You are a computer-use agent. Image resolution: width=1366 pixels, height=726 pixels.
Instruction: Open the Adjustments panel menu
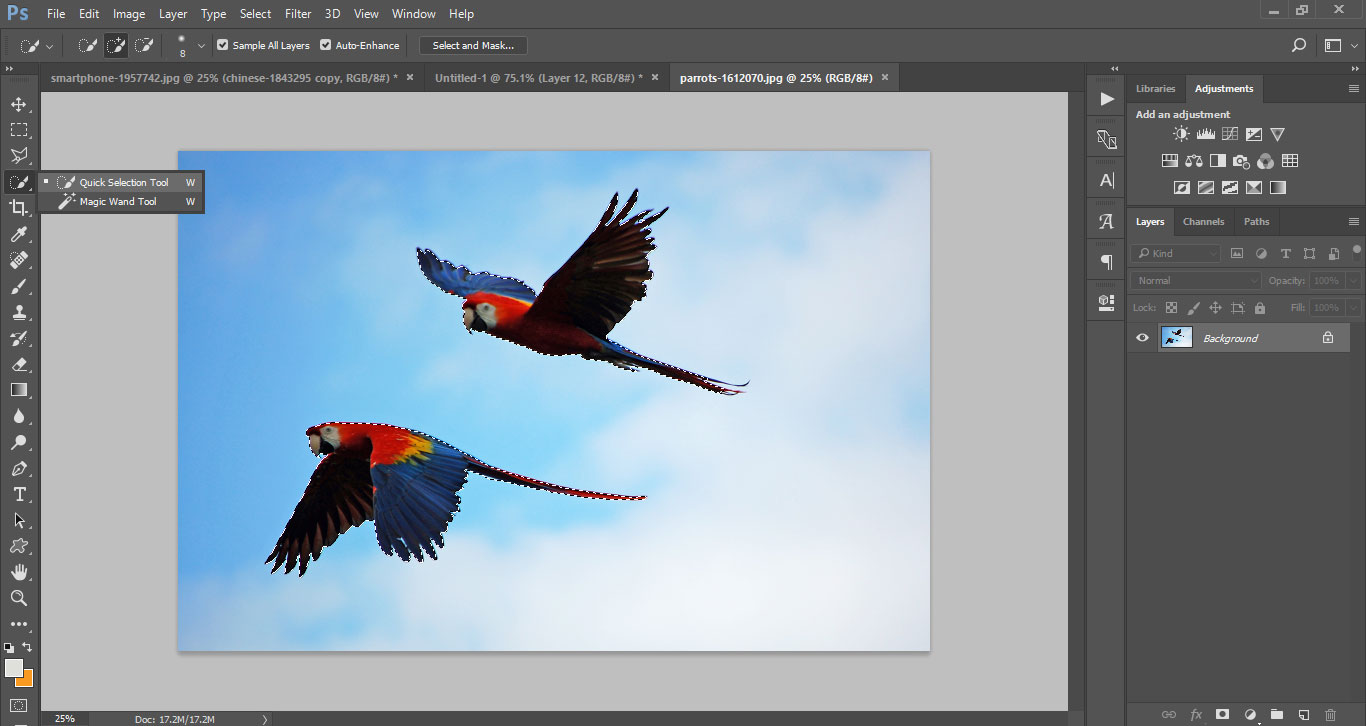click(1354, 88)
